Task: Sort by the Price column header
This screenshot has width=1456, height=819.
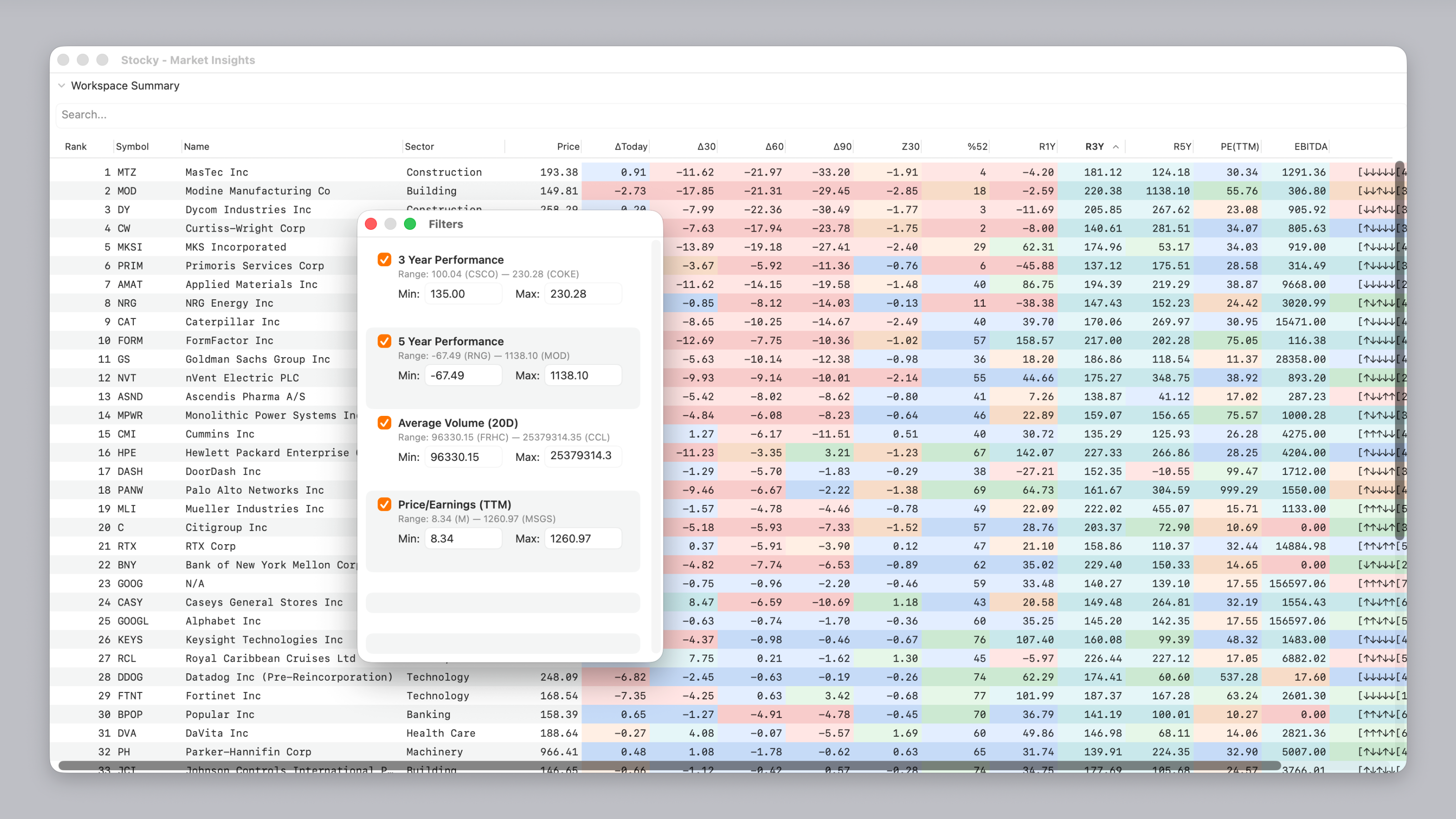Action: pyautogui.click(x=568, y=147)
